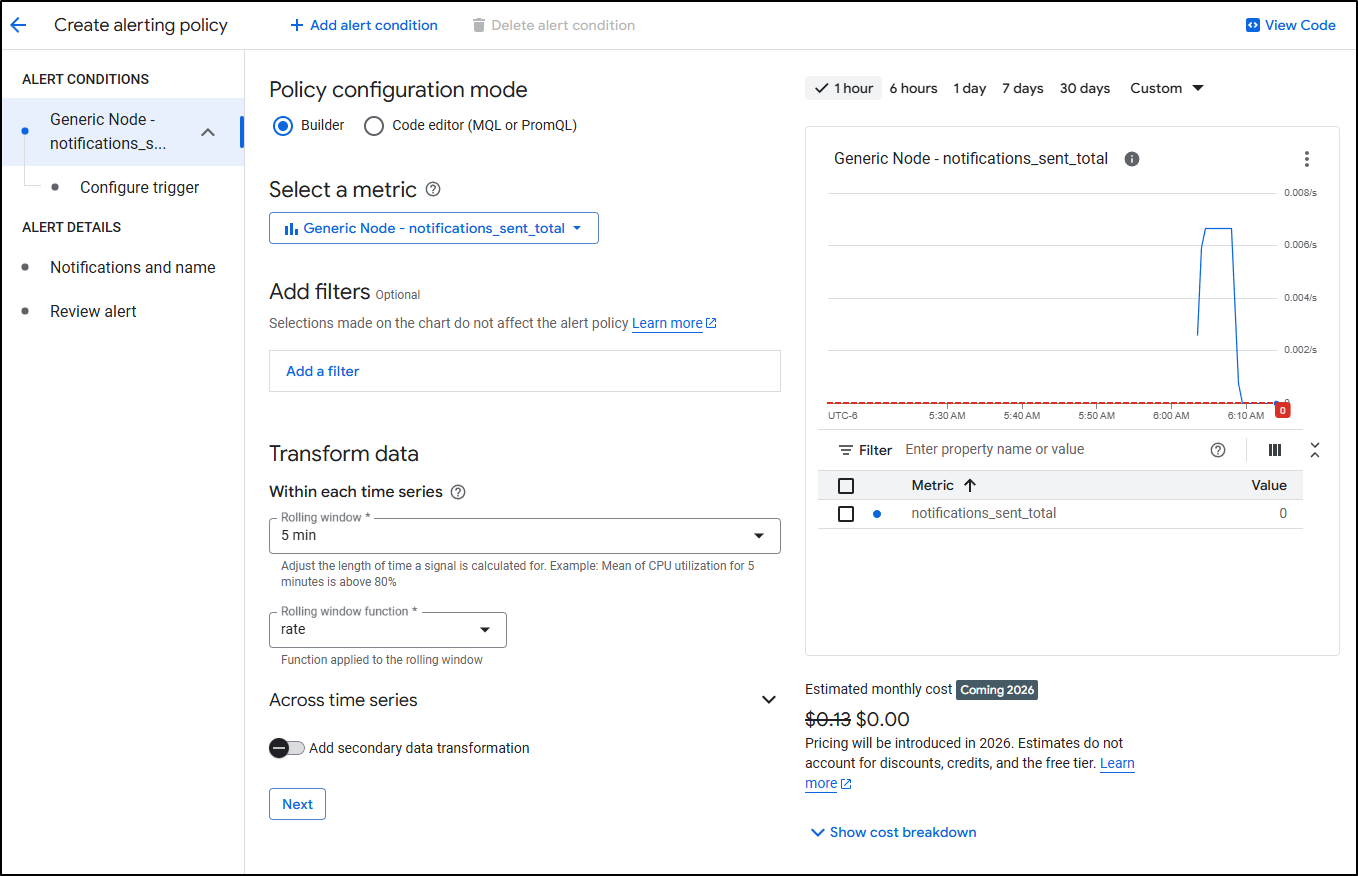Click help icon next to Select a metric
Image resolution: width=1358 pixels, height=876 pixels.
coord(433,189)
